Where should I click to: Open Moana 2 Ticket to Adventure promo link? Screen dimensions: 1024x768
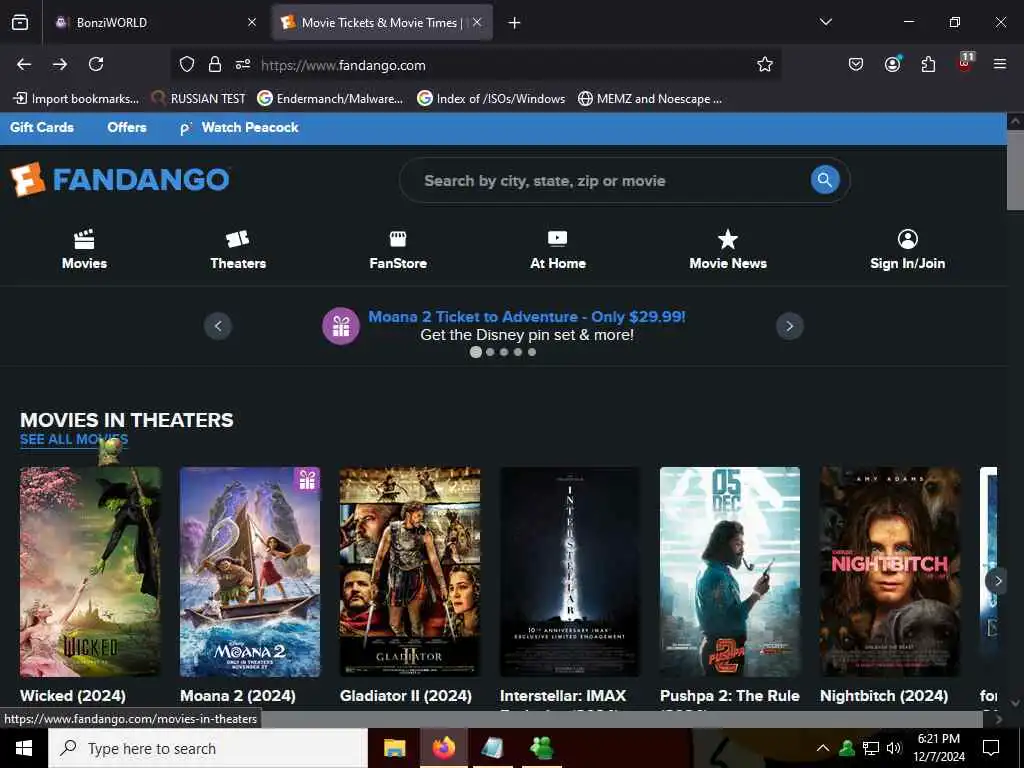[526, 317]
